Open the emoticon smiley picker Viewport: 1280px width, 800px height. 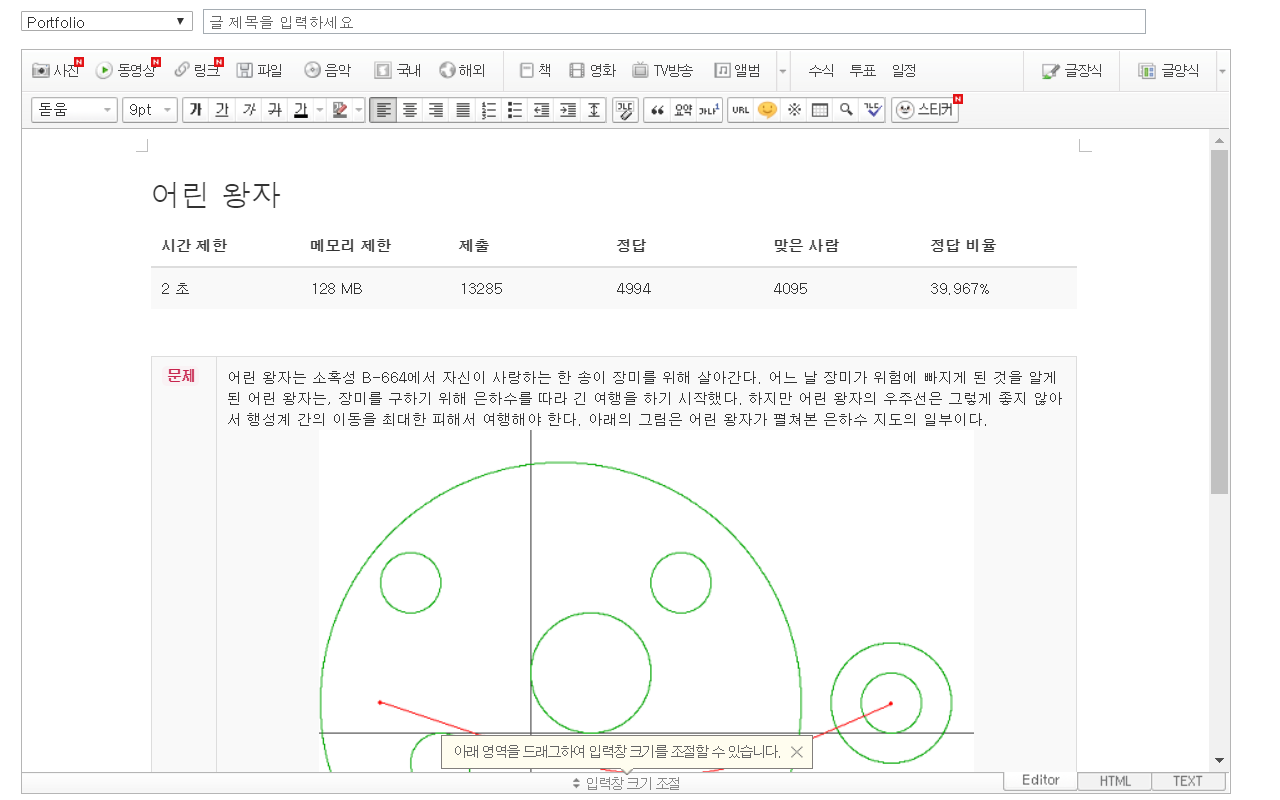pos(767,110)
